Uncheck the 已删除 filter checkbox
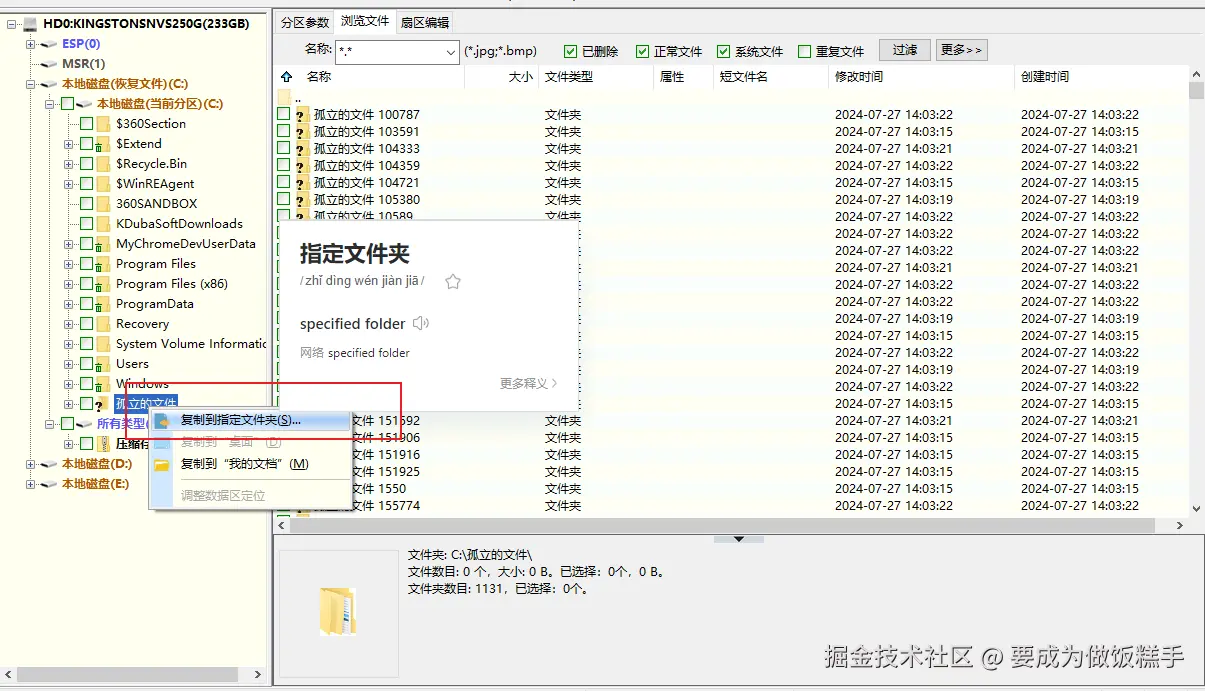Viewport: 1205px width, 691px height. pyautogui.click(x=568, y=50)
